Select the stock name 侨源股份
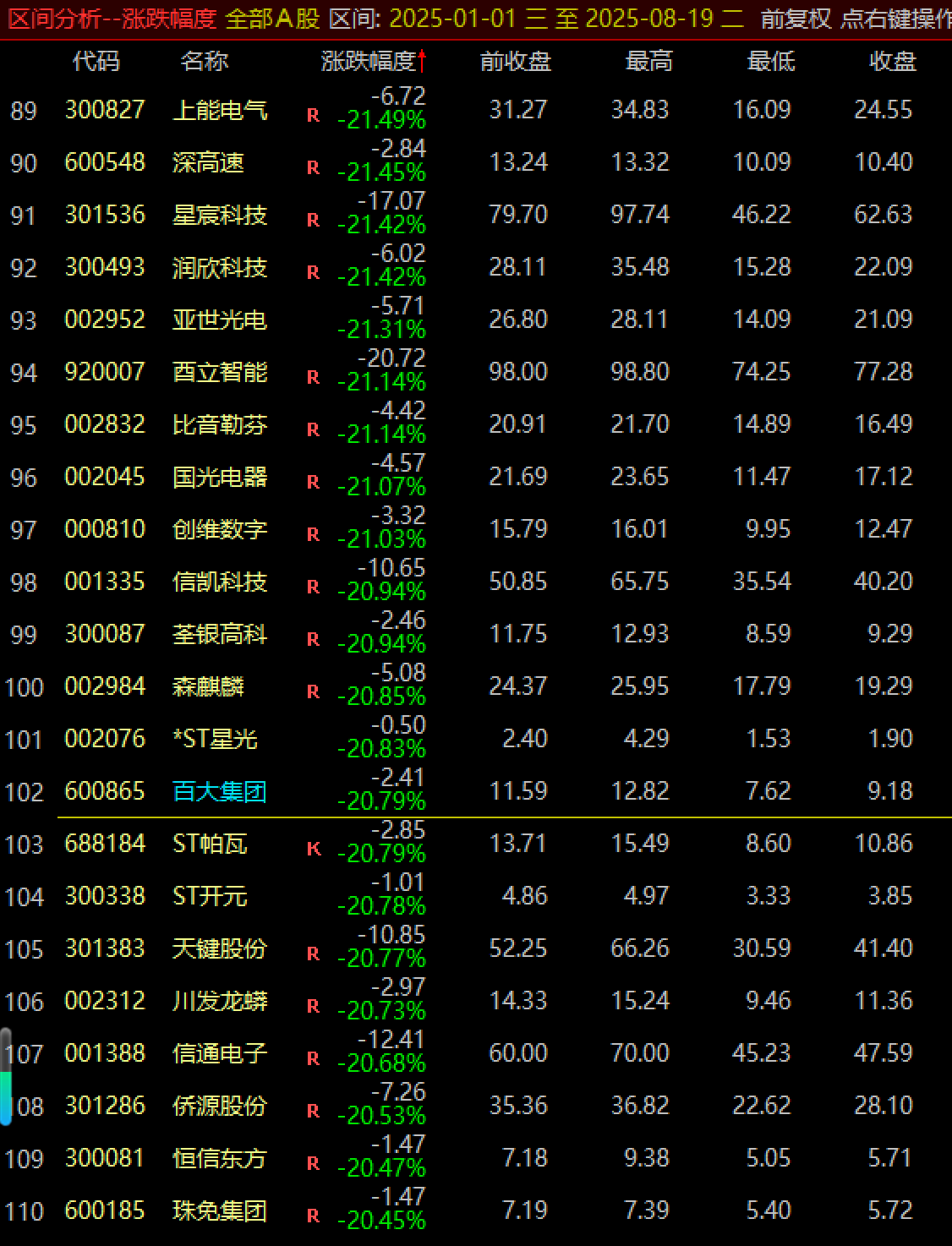The image size is (952, 1246). (x=220, y=1106)
